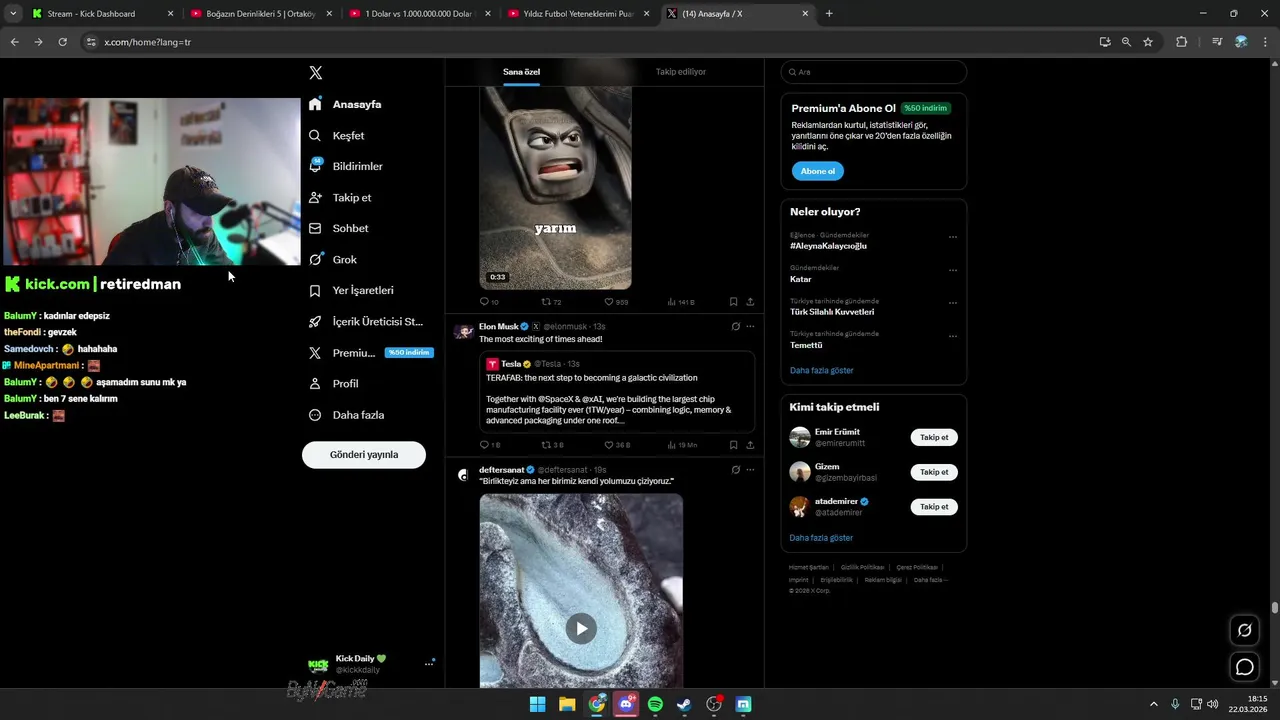Open more options on Elon Musk's post
This screenshot has width=1280, height=720.
(x=750, y=326)
